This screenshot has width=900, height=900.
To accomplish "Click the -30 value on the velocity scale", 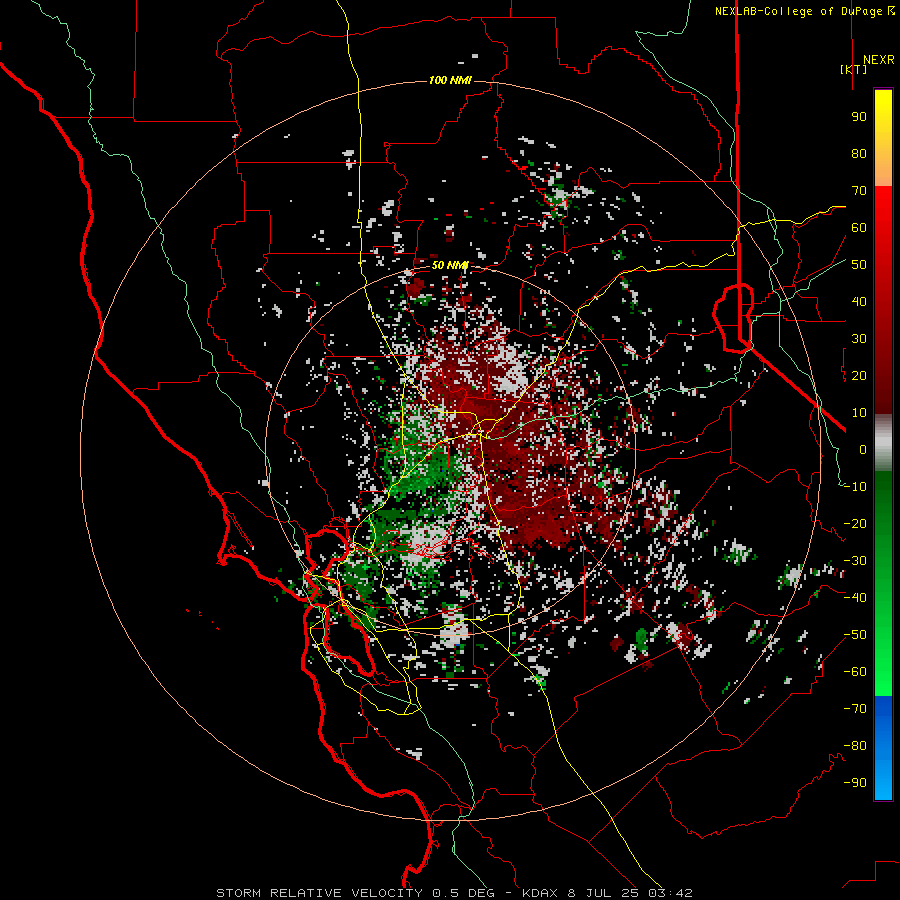I will click(855, 561).
